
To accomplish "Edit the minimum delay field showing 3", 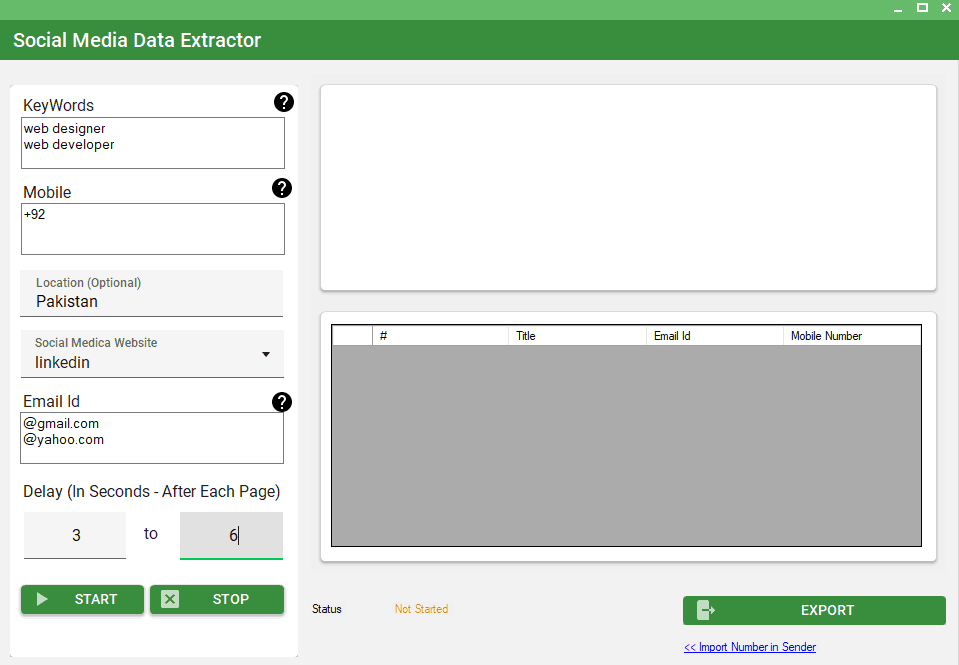I will 75,535.
